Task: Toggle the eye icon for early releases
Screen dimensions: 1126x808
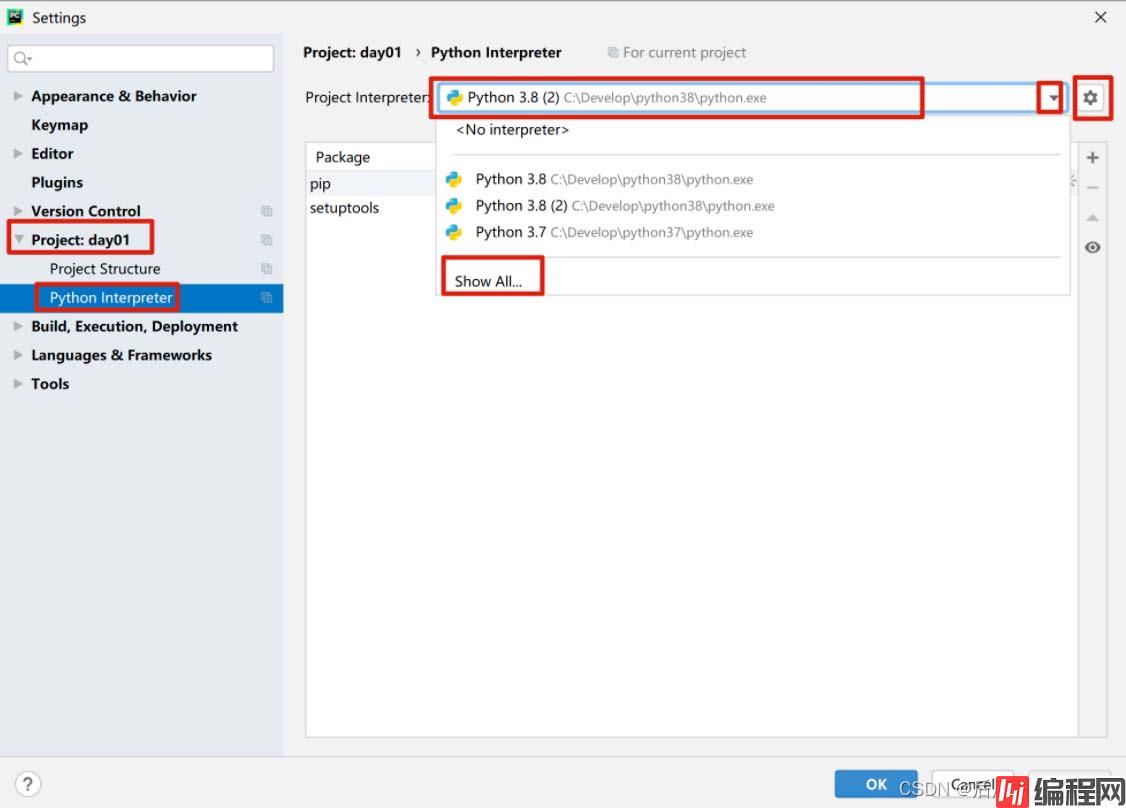Action: coord(1092,248)
